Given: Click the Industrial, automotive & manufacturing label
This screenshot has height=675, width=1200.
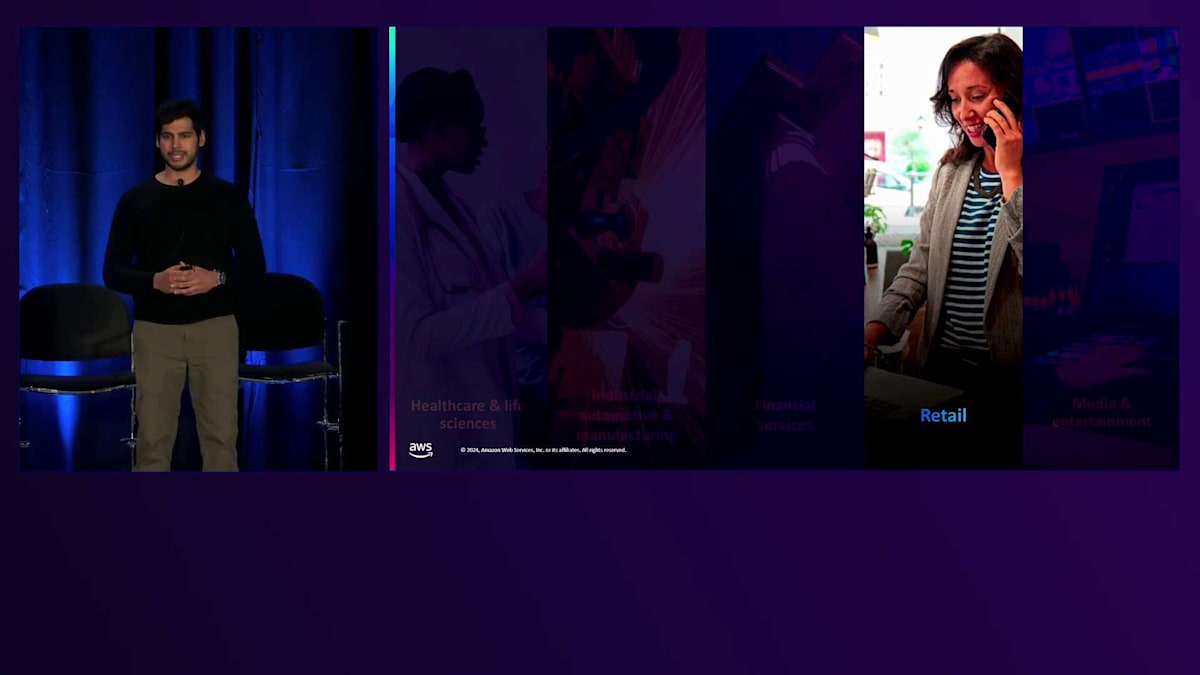Looking at the screenshot, I should pyautogui.click(x=625, y=415).
